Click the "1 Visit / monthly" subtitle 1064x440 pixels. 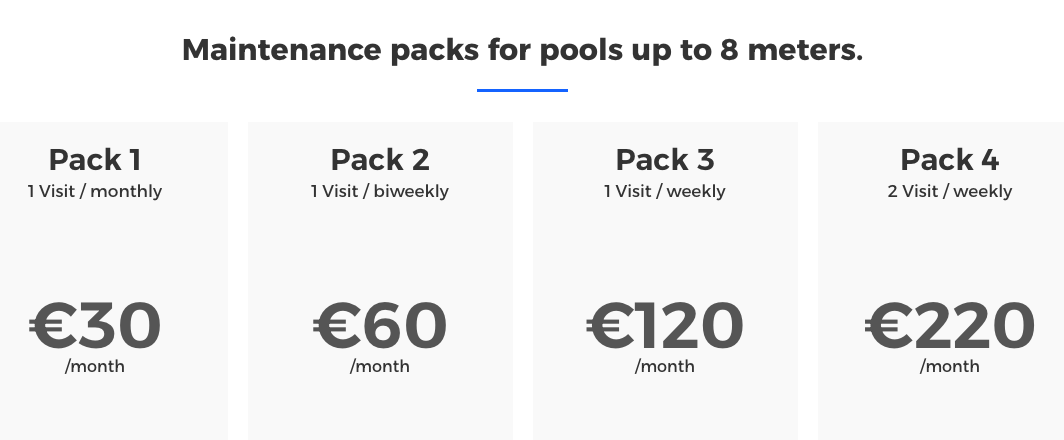pos(95,191)
